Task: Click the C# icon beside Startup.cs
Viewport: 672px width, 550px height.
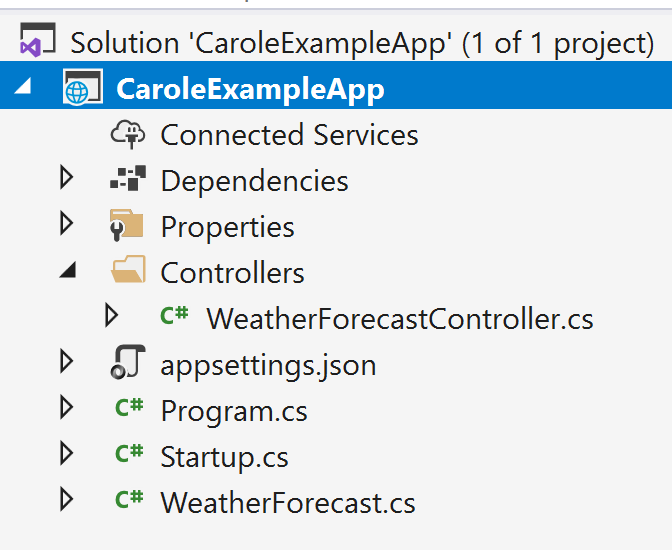Action: 129,454
